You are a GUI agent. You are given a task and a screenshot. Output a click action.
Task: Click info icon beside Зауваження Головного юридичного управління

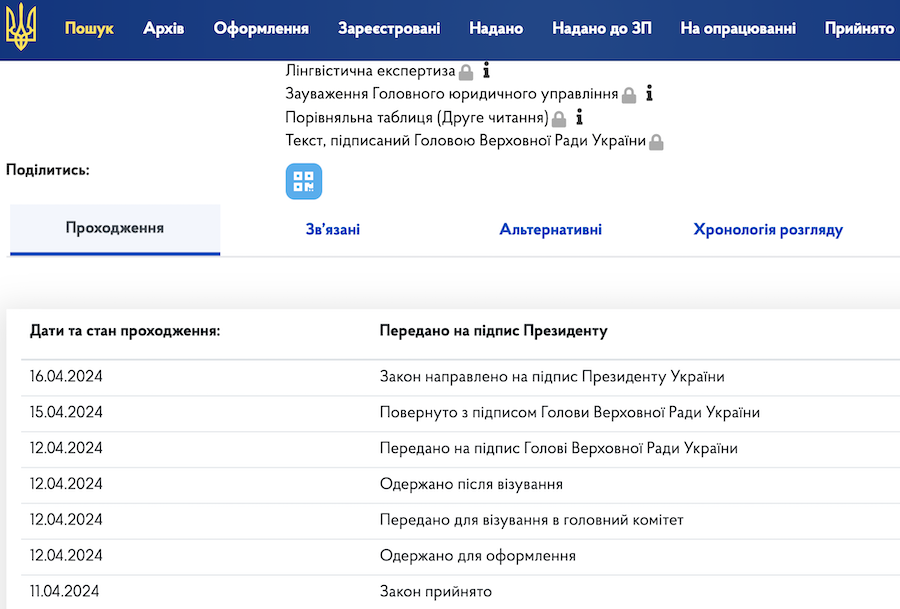pos(649,94)
